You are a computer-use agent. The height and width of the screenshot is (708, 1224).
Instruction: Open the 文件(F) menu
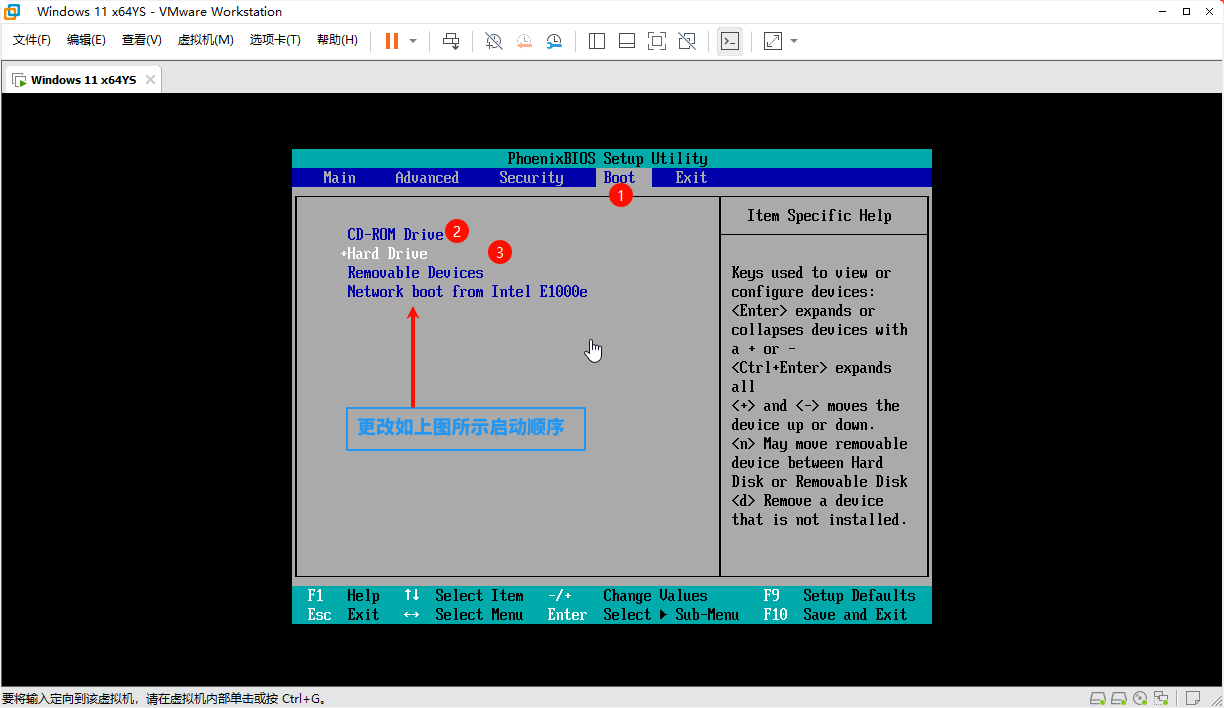coord(32,40)
